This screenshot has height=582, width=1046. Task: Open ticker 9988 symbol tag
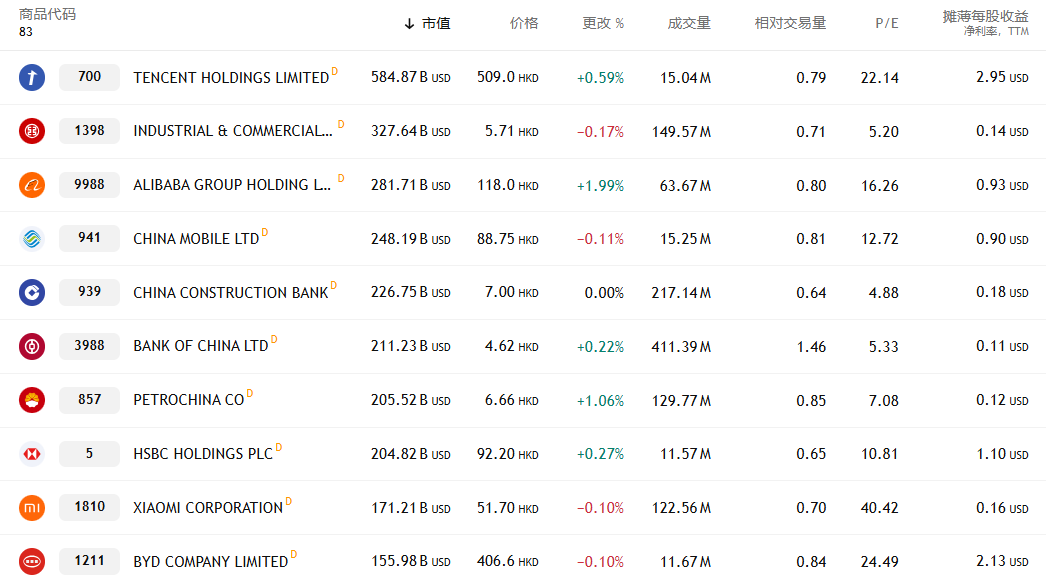pyautogui.click(x=89, y=185)
